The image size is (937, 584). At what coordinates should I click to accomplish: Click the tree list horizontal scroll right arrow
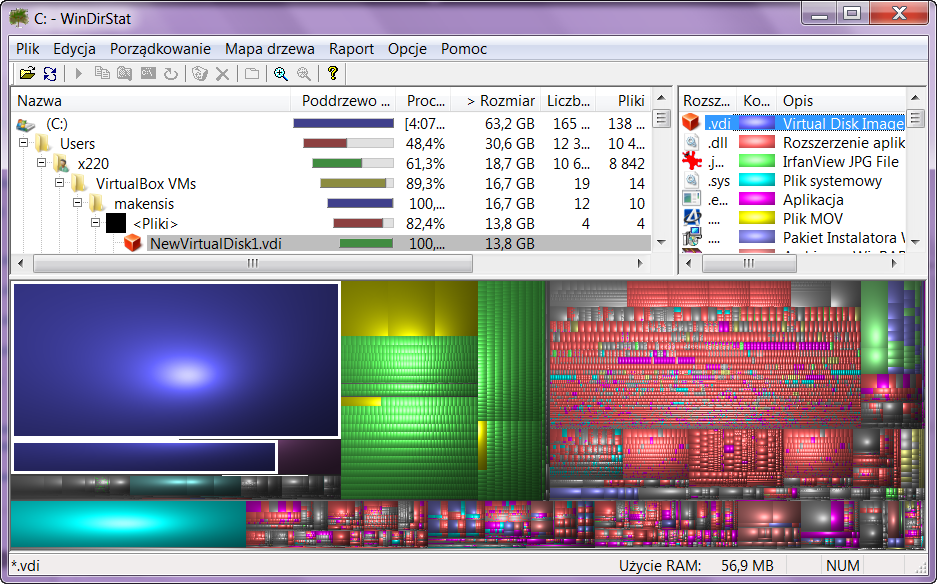[x=640, y=263]
